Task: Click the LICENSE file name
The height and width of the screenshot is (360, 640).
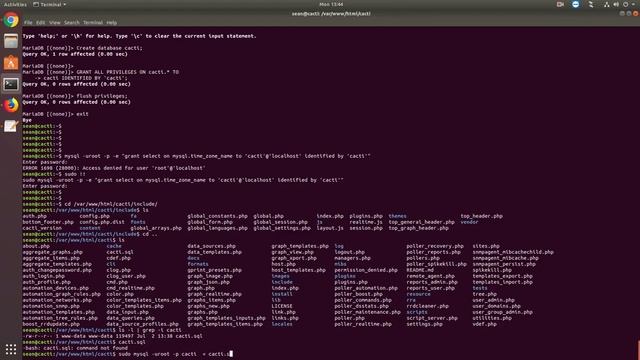Action: [x=282, y=306]
